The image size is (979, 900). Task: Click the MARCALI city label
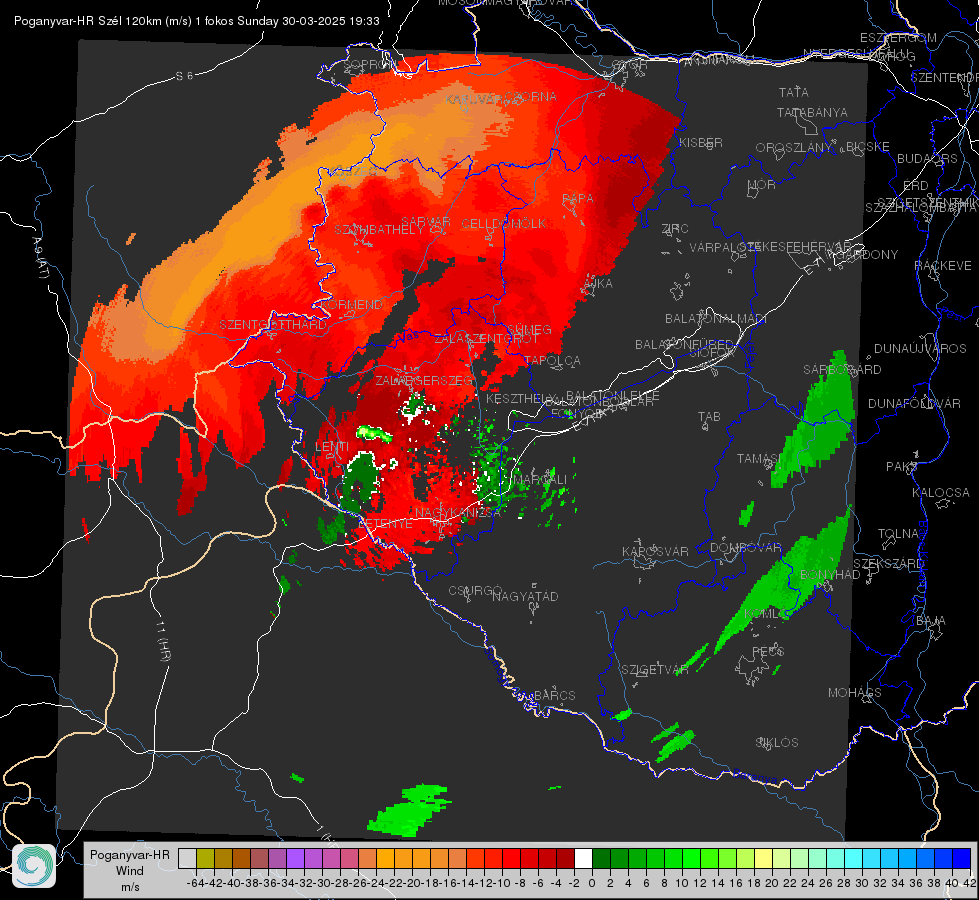541,479
